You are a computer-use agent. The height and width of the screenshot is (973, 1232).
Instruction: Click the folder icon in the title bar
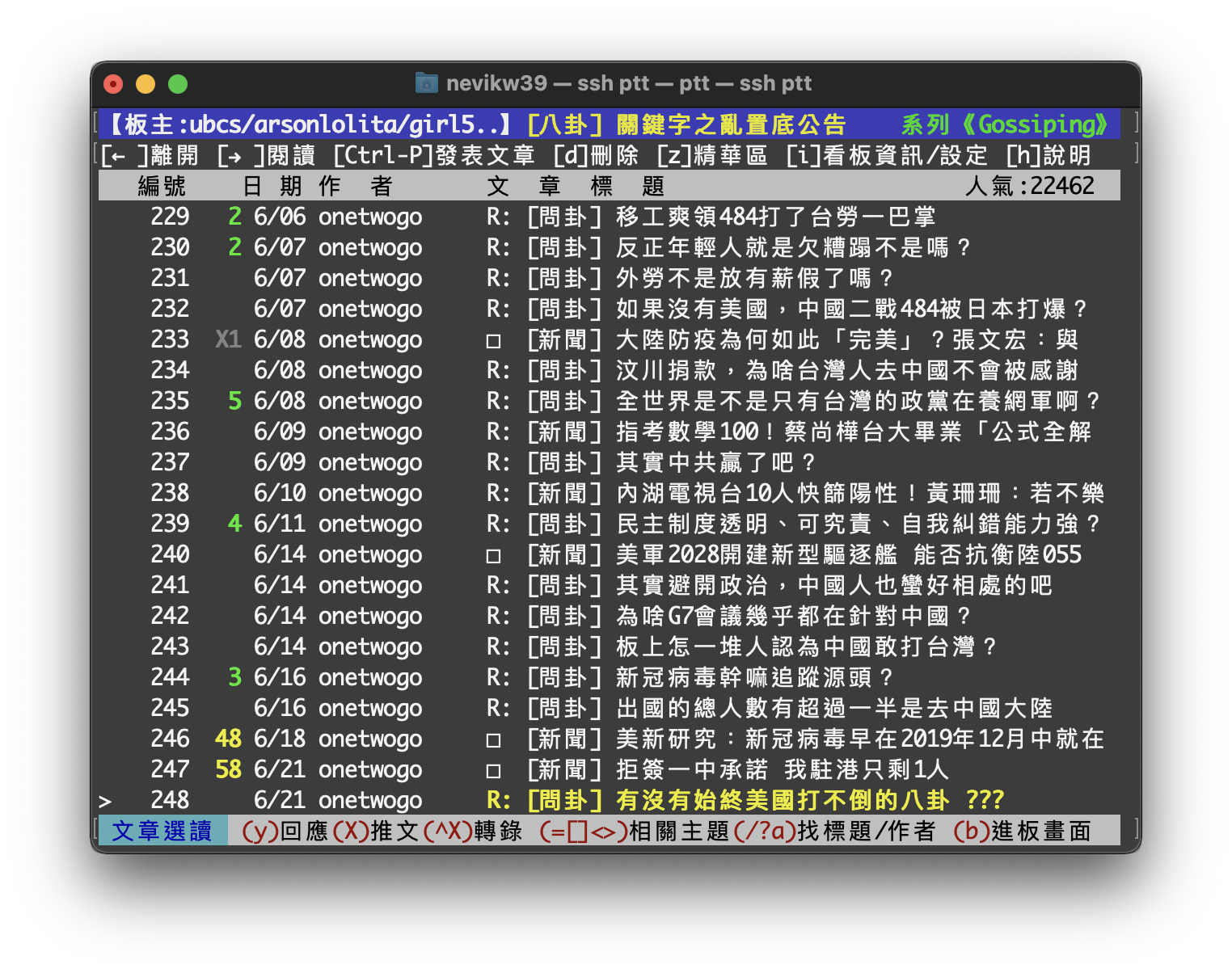tap(426, 83)
